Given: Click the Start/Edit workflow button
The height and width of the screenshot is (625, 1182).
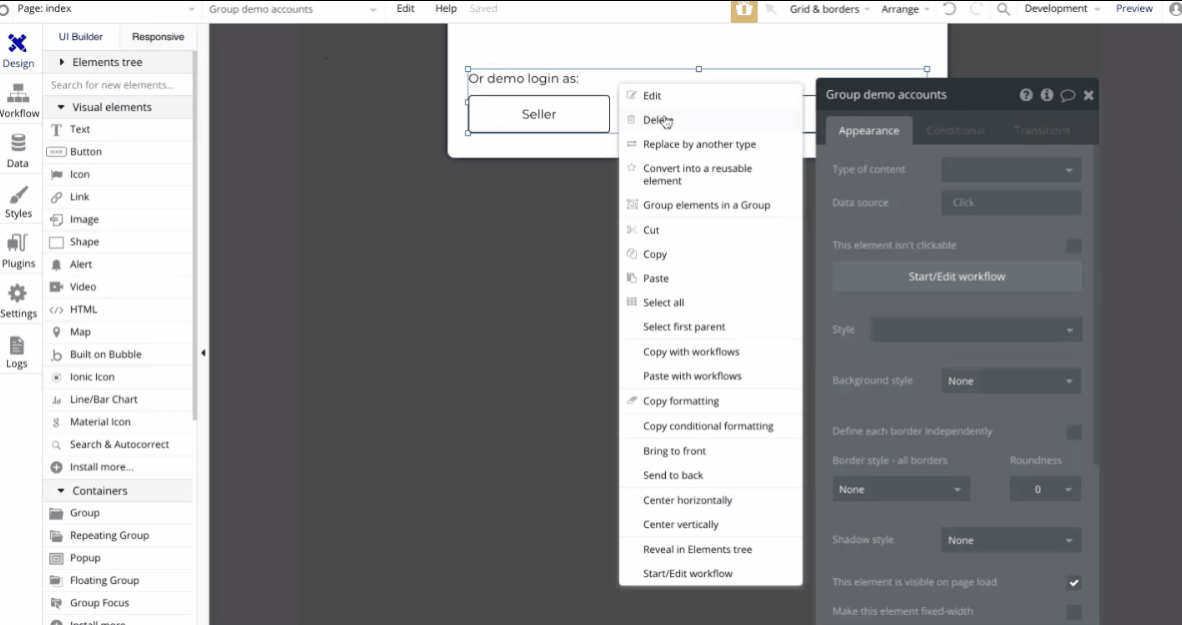Looking at the screenshot, I should coord(957,277).
